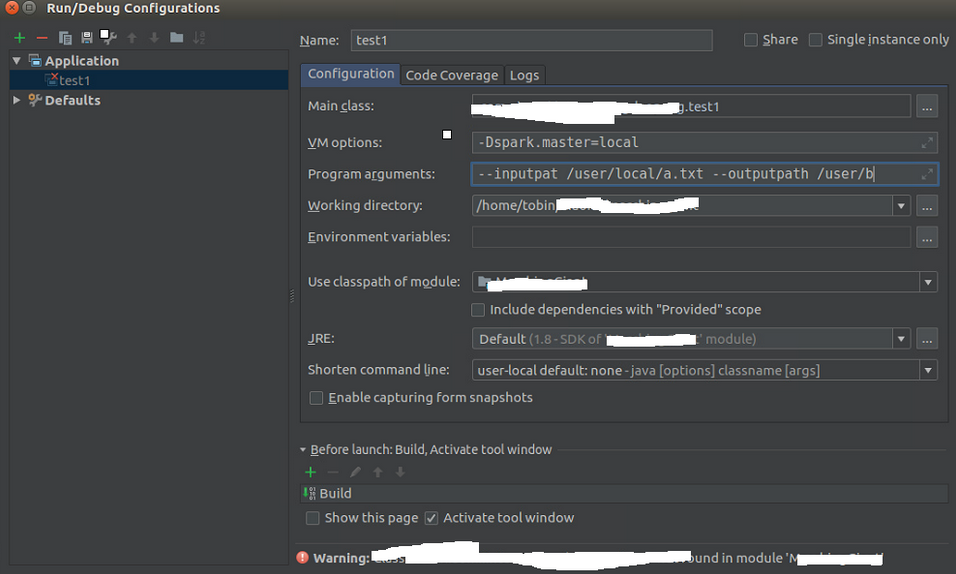Copy the selected configuration
This screenshot has width=956, height=574.
click(x=65, y=38)
